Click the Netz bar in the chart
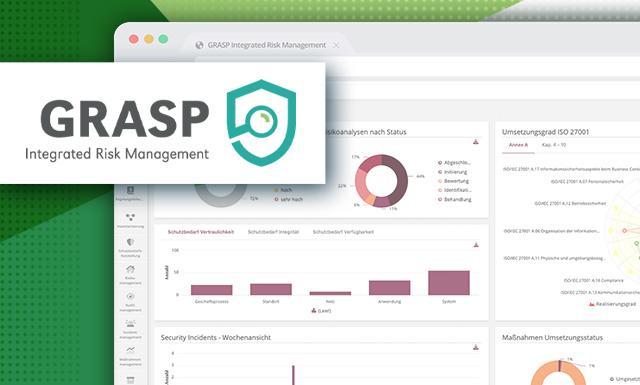 330,293
